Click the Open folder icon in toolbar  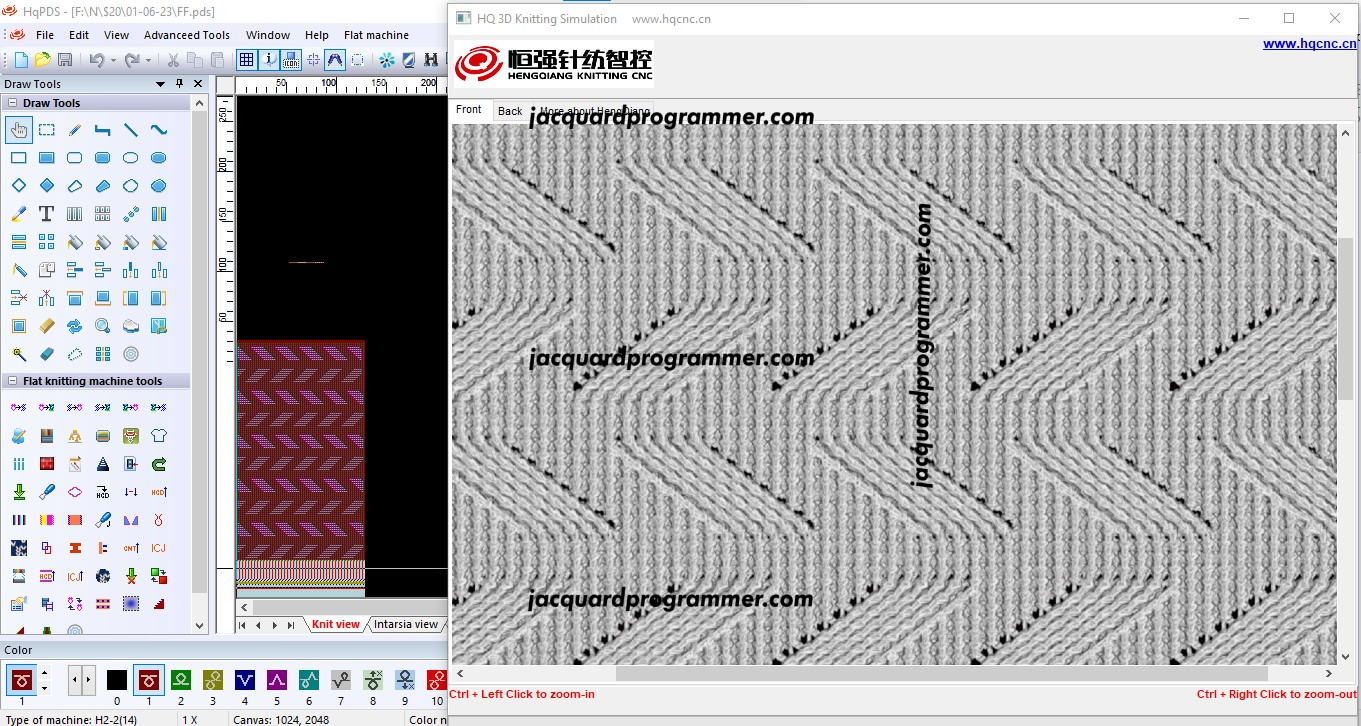43,60
